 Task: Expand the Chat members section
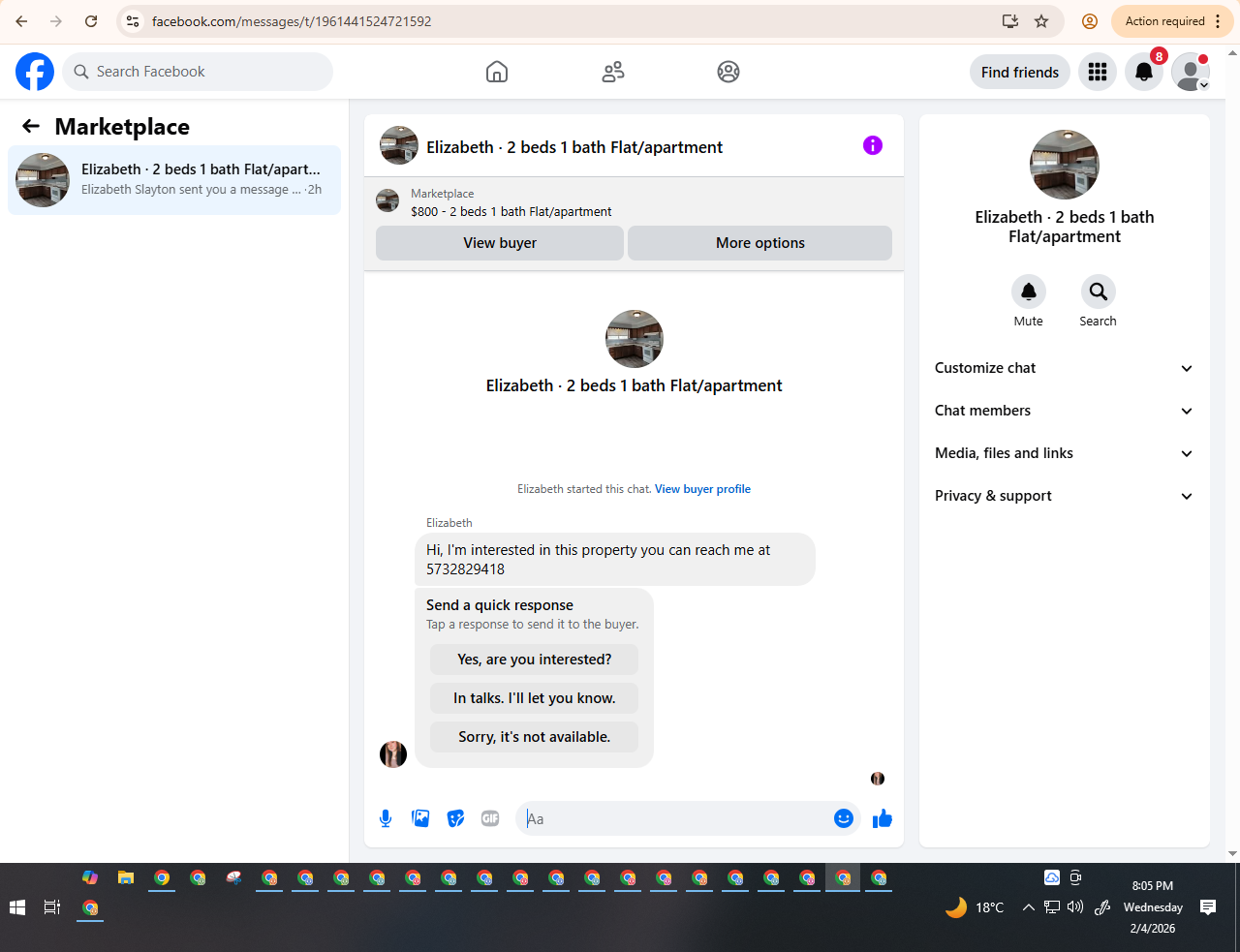tap(1065, 411)
